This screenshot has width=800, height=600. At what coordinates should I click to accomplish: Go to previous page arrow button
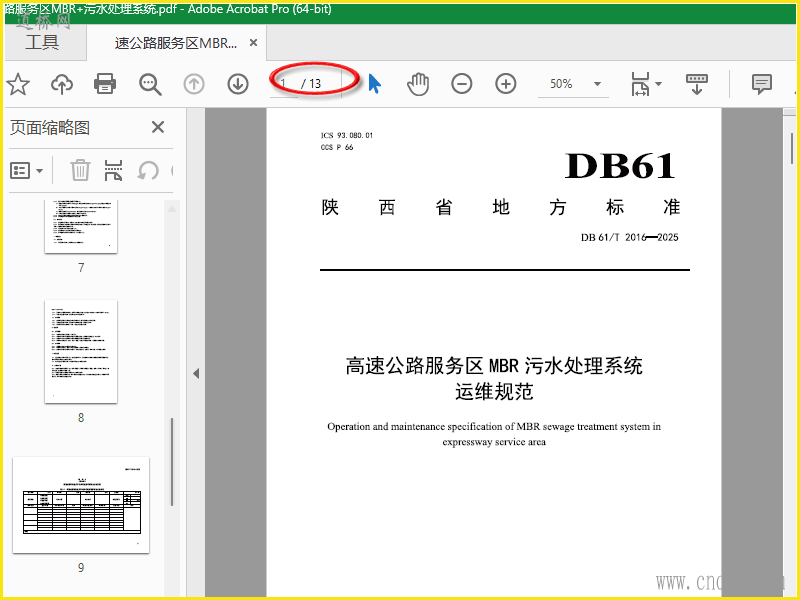tap(194, 84)
